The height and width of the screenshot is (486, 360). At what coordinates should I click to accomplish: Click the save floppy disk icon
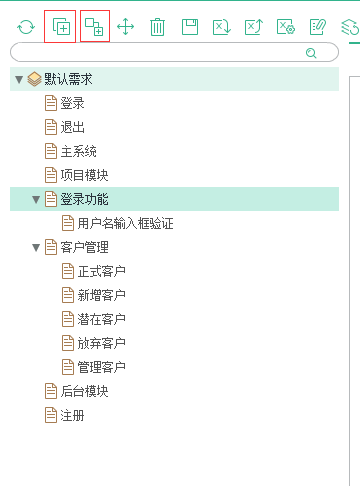pos(190,27)
